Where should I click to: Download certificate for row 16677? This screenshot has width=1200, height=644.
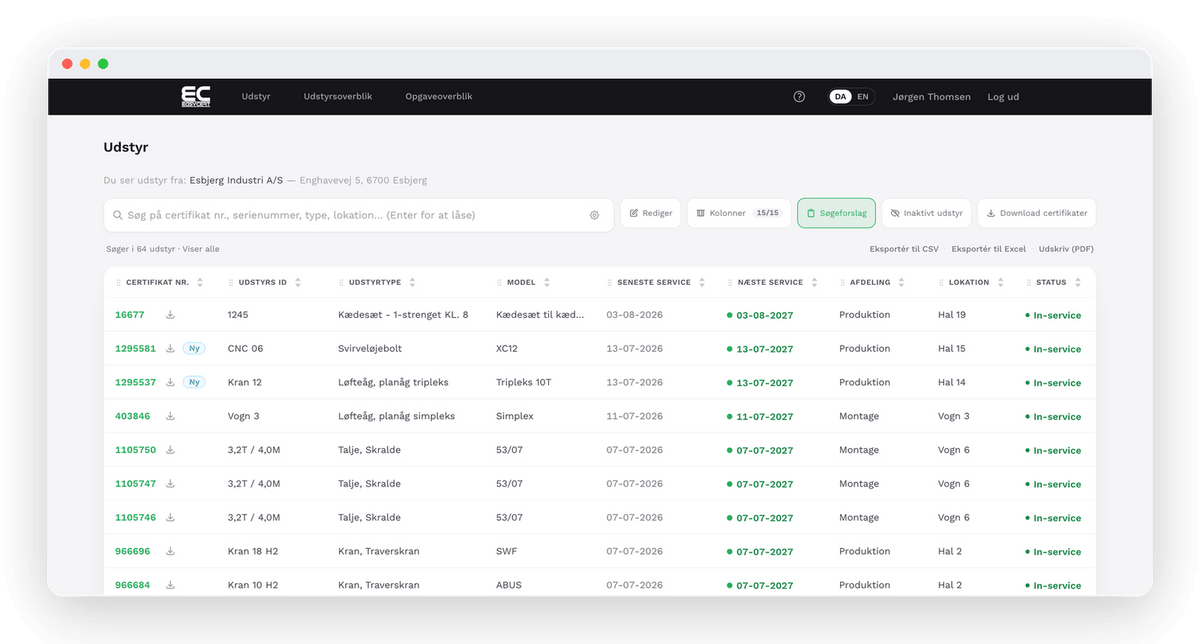coord(170,315)
